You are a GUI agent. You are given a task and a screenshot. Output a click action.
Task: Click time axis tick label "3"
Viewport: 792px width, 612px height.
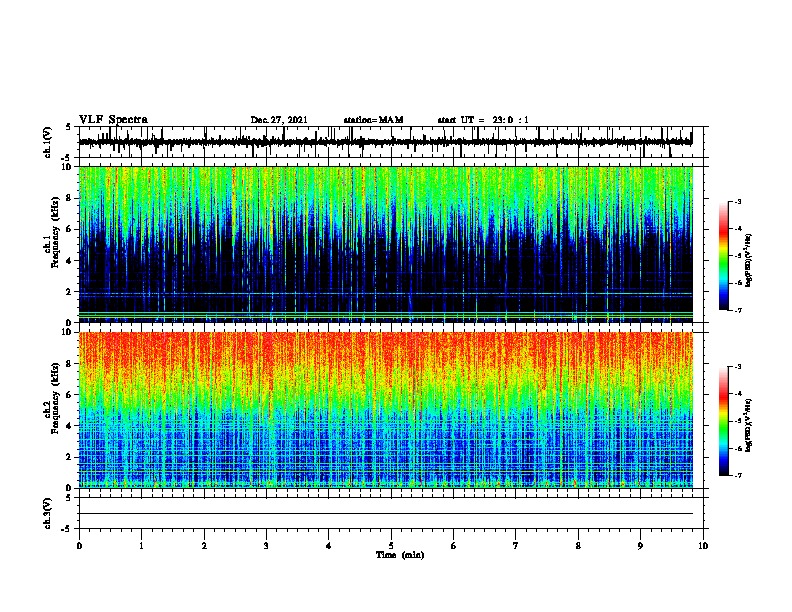tap(266, 546)
